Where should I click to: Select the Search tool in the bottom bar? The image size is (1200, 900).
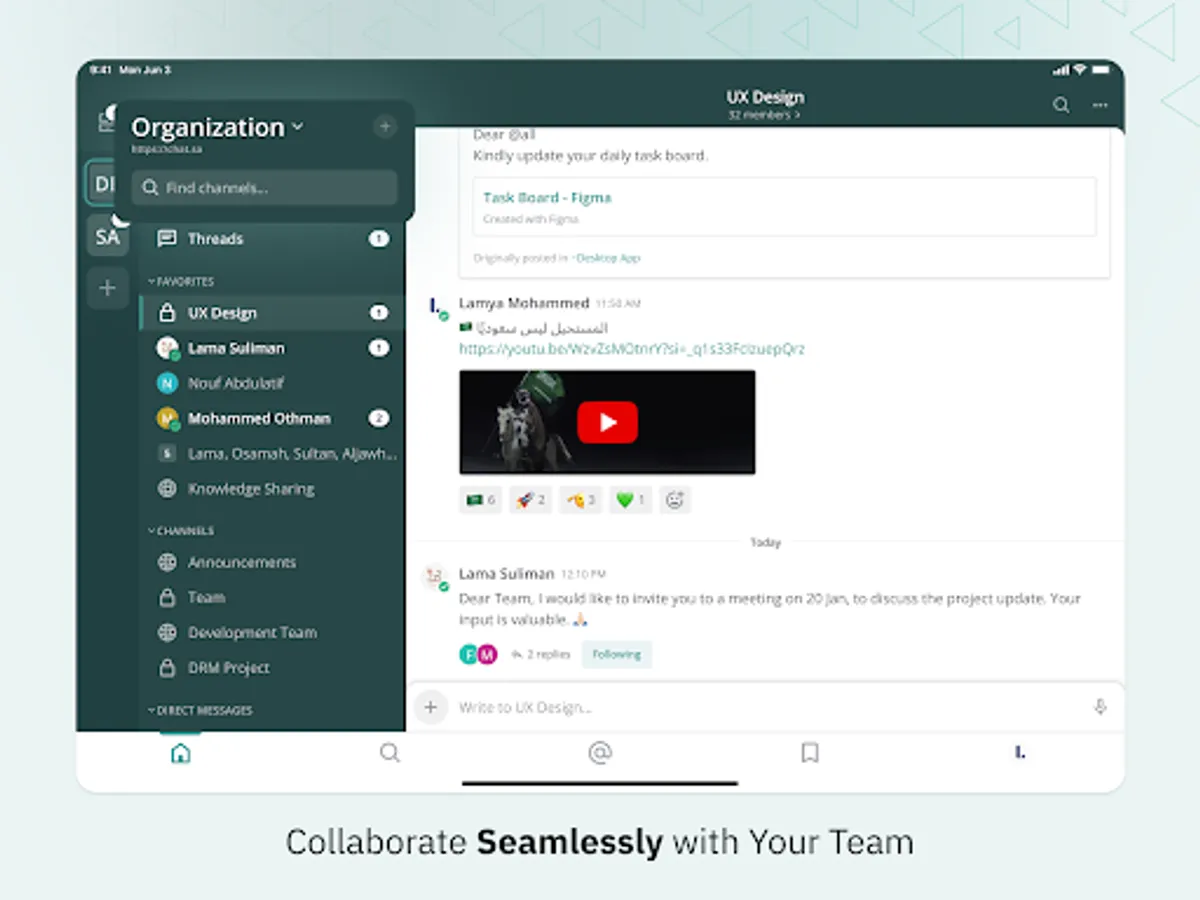pos(390,753)
